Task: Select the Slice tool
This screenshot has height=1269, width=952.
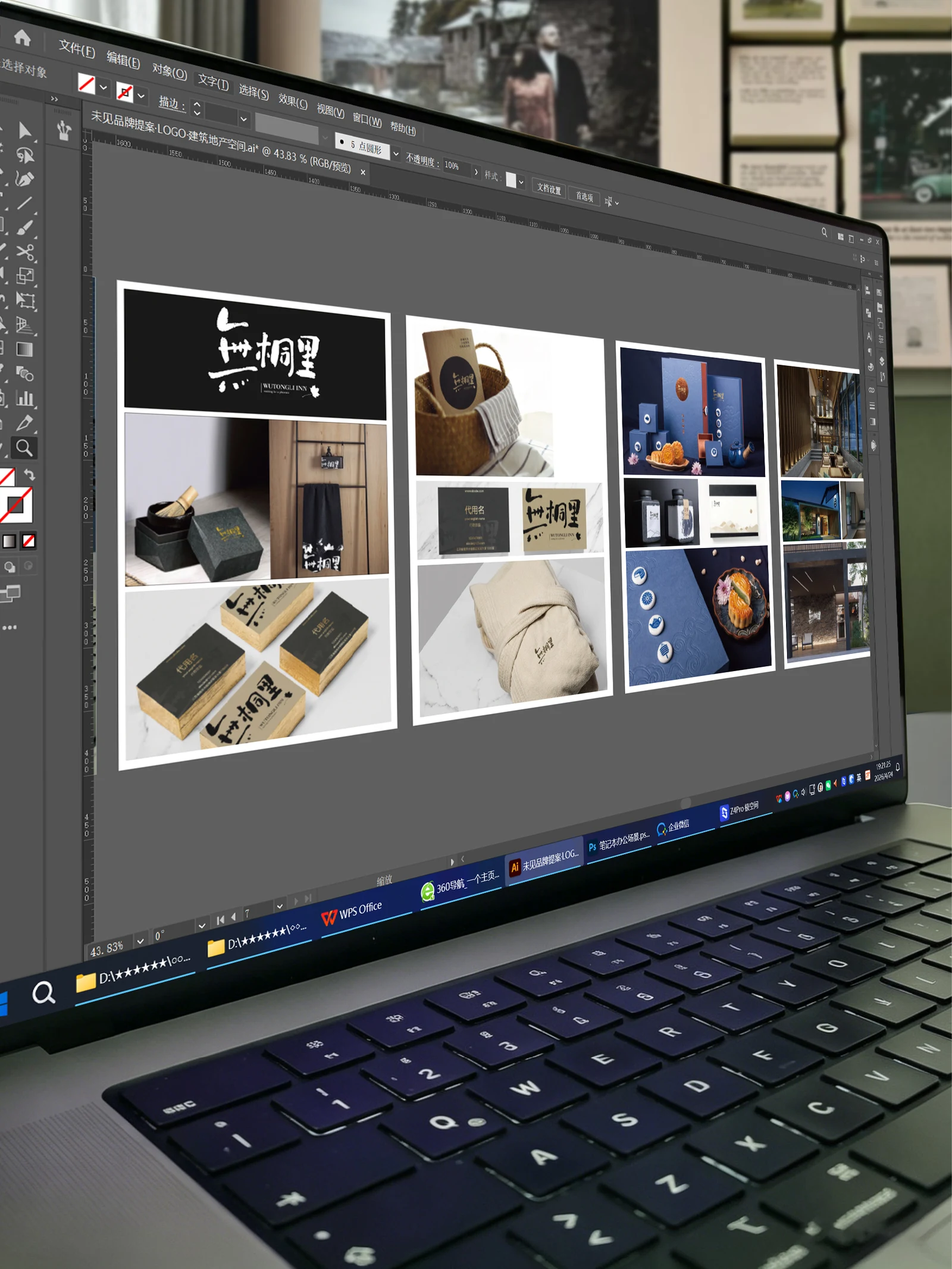Action: pyautogui.click(x=25, y=422)
